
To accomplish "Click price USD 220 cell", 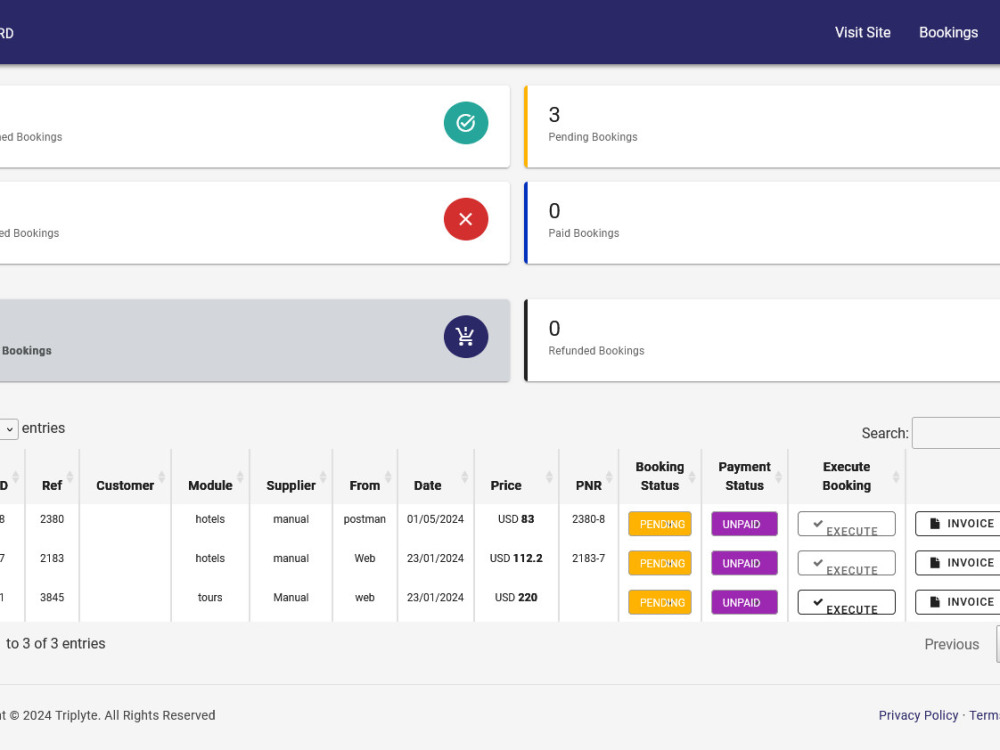I will coord(516,598).
